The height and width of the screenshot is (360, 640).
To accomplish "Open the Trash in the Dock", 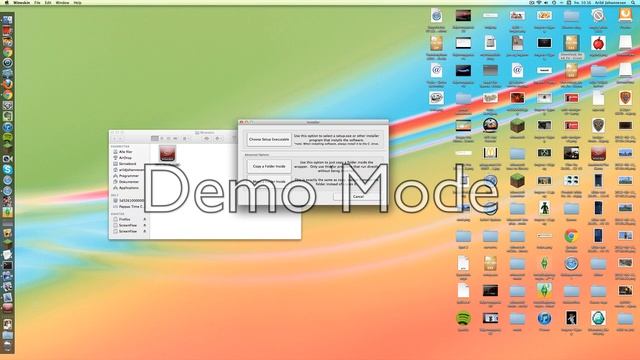I will 7,346.
